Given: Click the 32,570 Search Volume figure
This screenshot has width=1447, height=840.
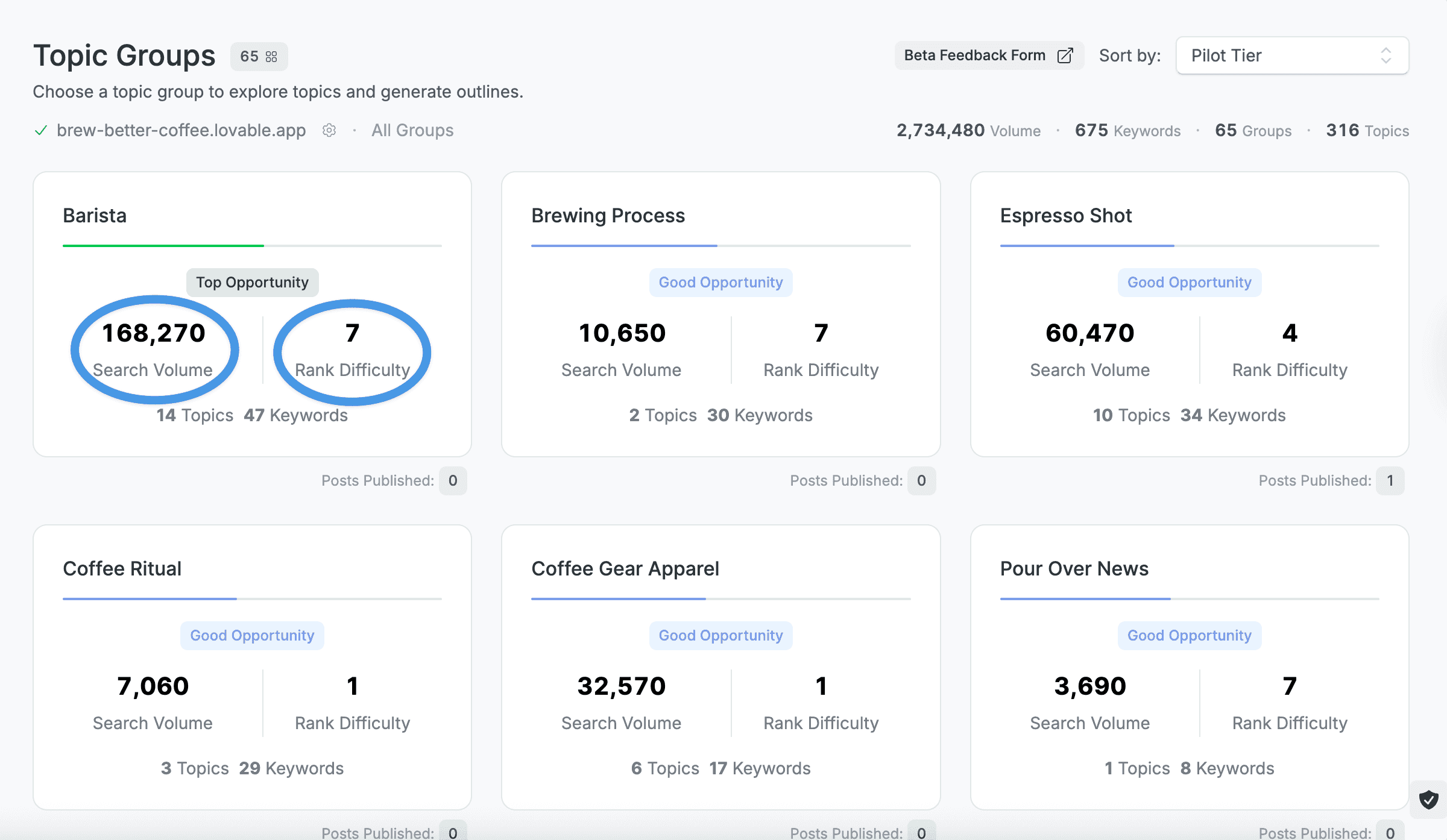Looking at the screenshot, I should point(622,686).
